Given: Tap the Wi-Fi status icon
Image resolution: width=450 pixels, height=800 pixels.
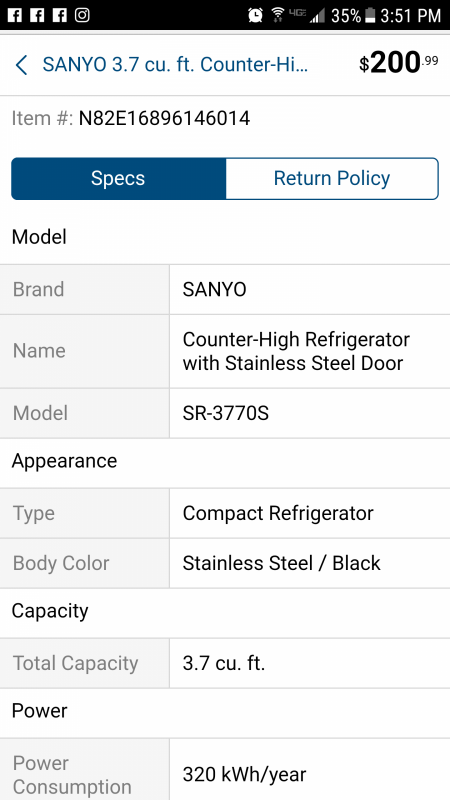Looking at the screenshot, I should (278, 15).
